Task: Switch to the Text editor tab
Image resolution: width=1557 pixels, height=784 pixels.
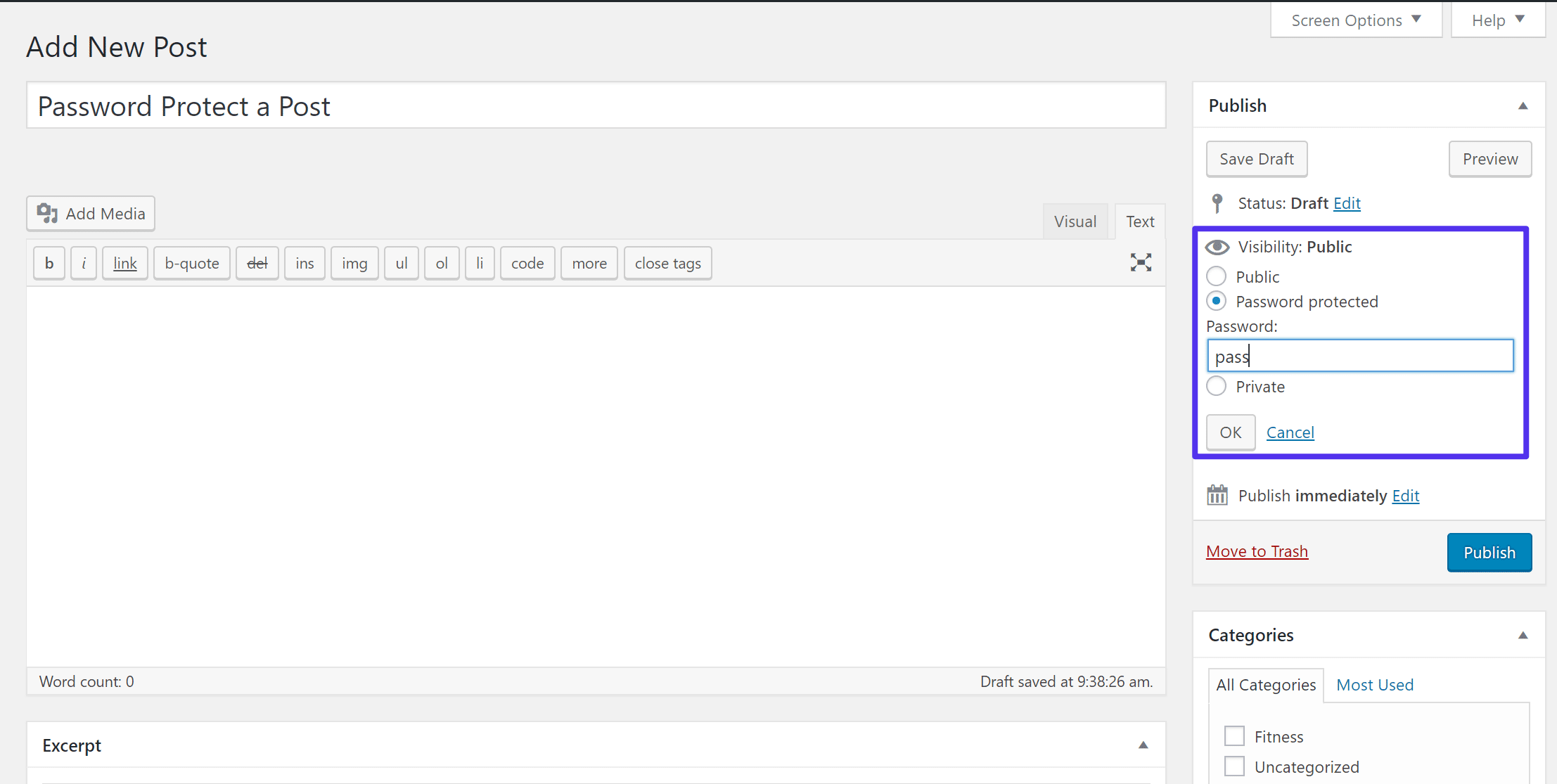Action: click(x=1139, y=220)
